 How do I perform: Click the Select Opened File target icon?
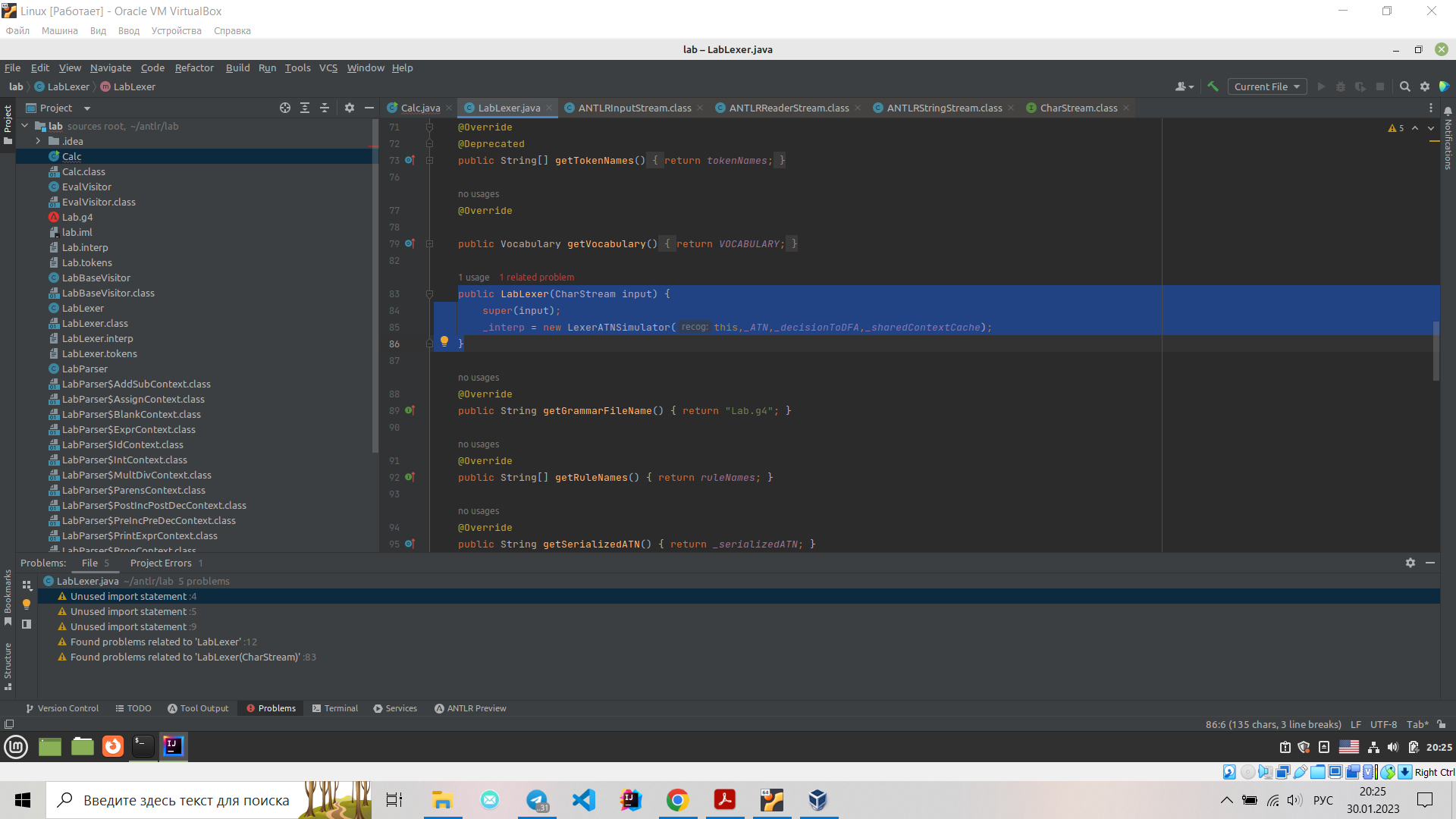pyautogui.click(x=285, y=108)
